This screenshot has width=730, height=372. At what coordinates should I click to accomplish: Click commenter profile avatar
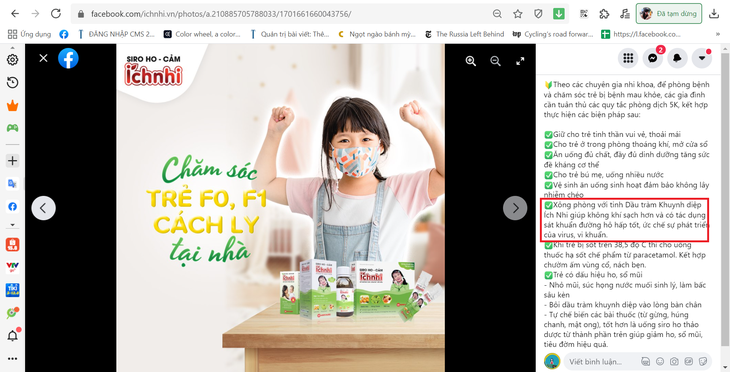coord(552,361)
